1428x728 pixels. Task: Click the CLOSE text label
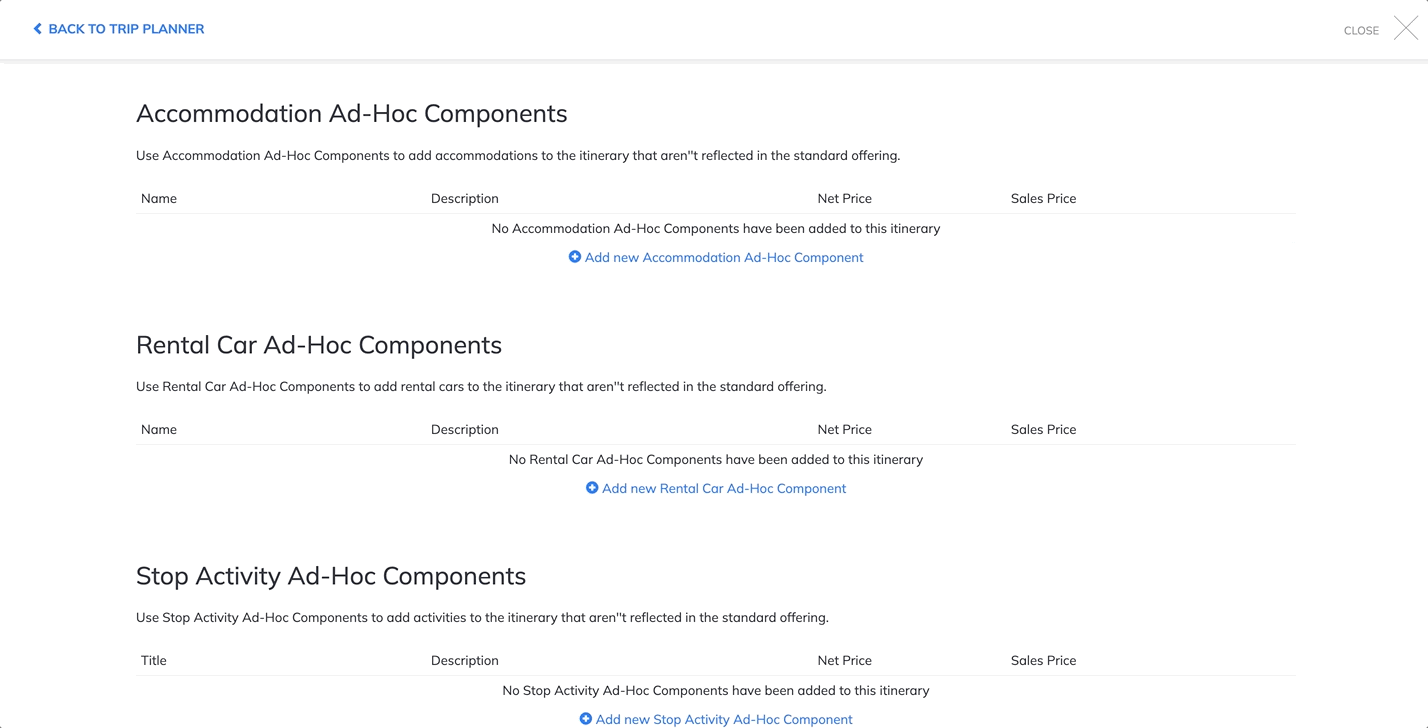pos(1361,31)
